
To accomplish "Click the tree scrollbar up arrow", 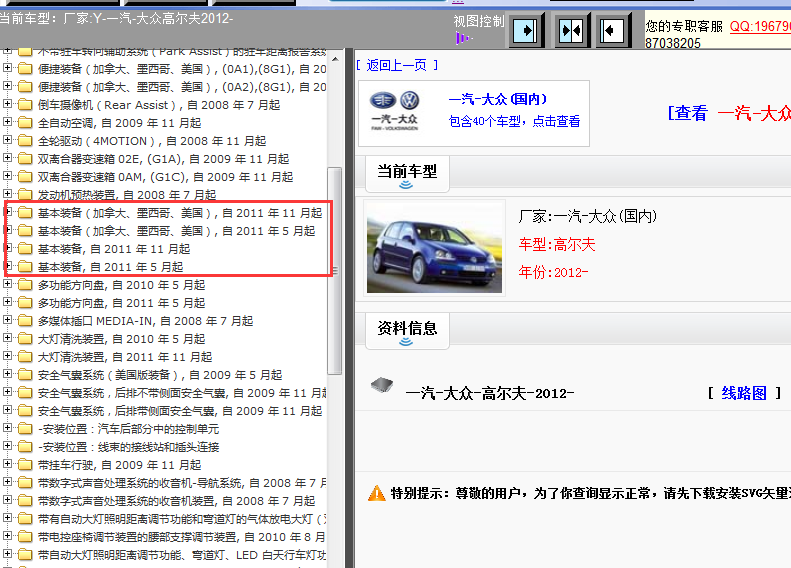I will (x=335, y=60).
